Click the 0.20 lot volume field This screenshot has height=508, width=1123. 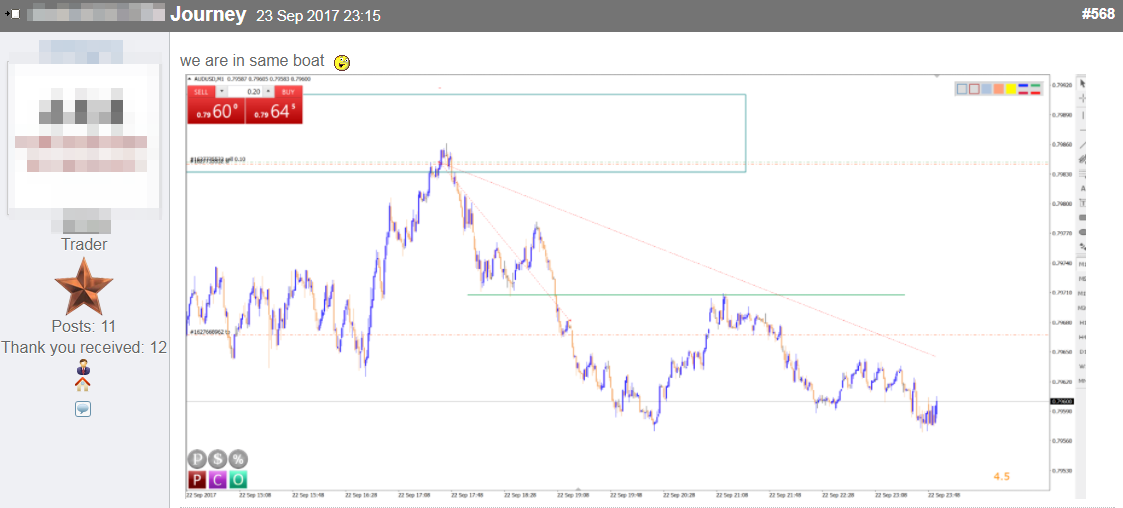tap(246, 92)
